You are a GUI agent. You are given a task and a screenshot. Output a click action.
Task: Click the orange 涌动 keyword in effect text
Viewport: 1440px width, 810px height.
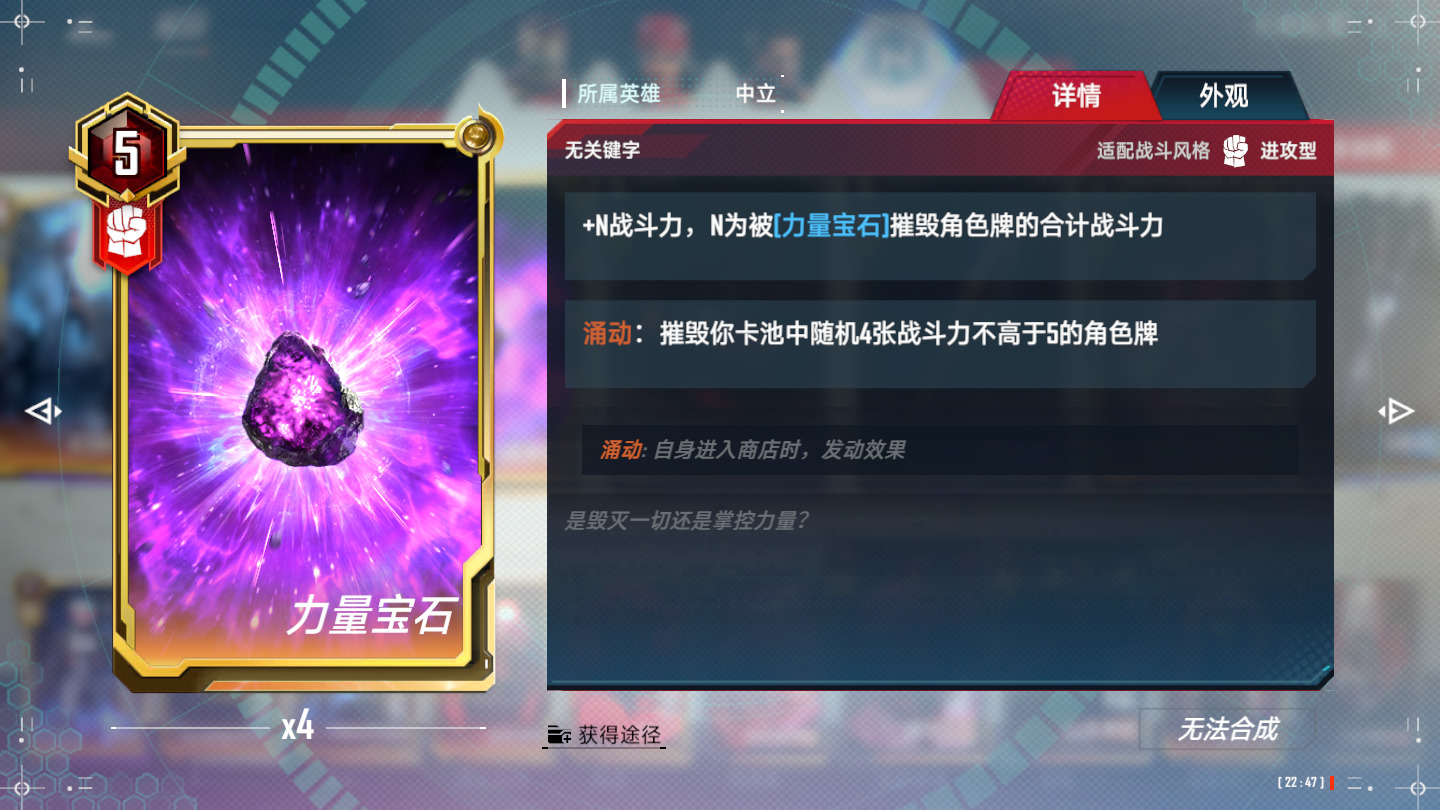point(608,334)
